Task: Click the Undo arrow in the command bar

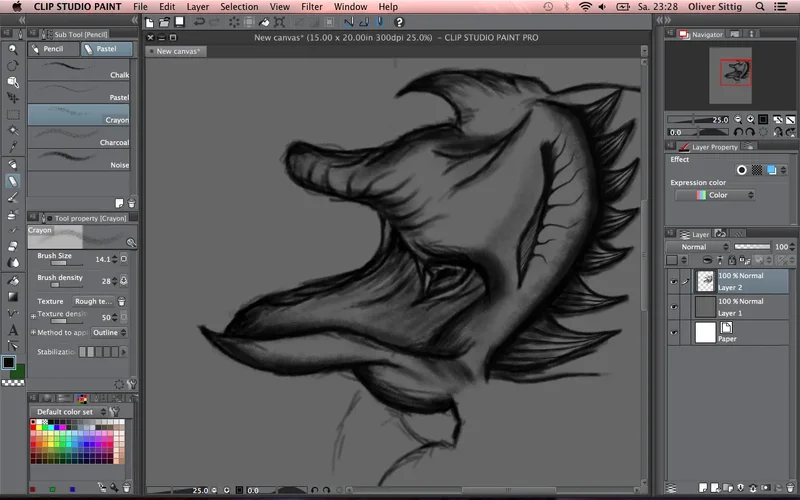Action: click(x=200, y=21)
